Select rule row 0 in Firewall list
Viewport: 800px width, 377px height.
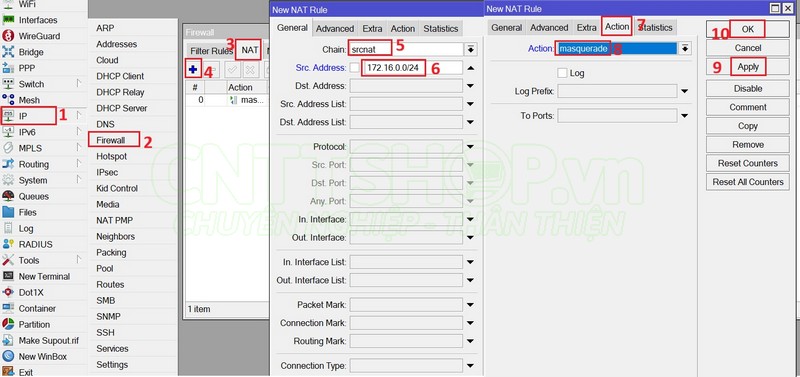[x=227, y=100]
